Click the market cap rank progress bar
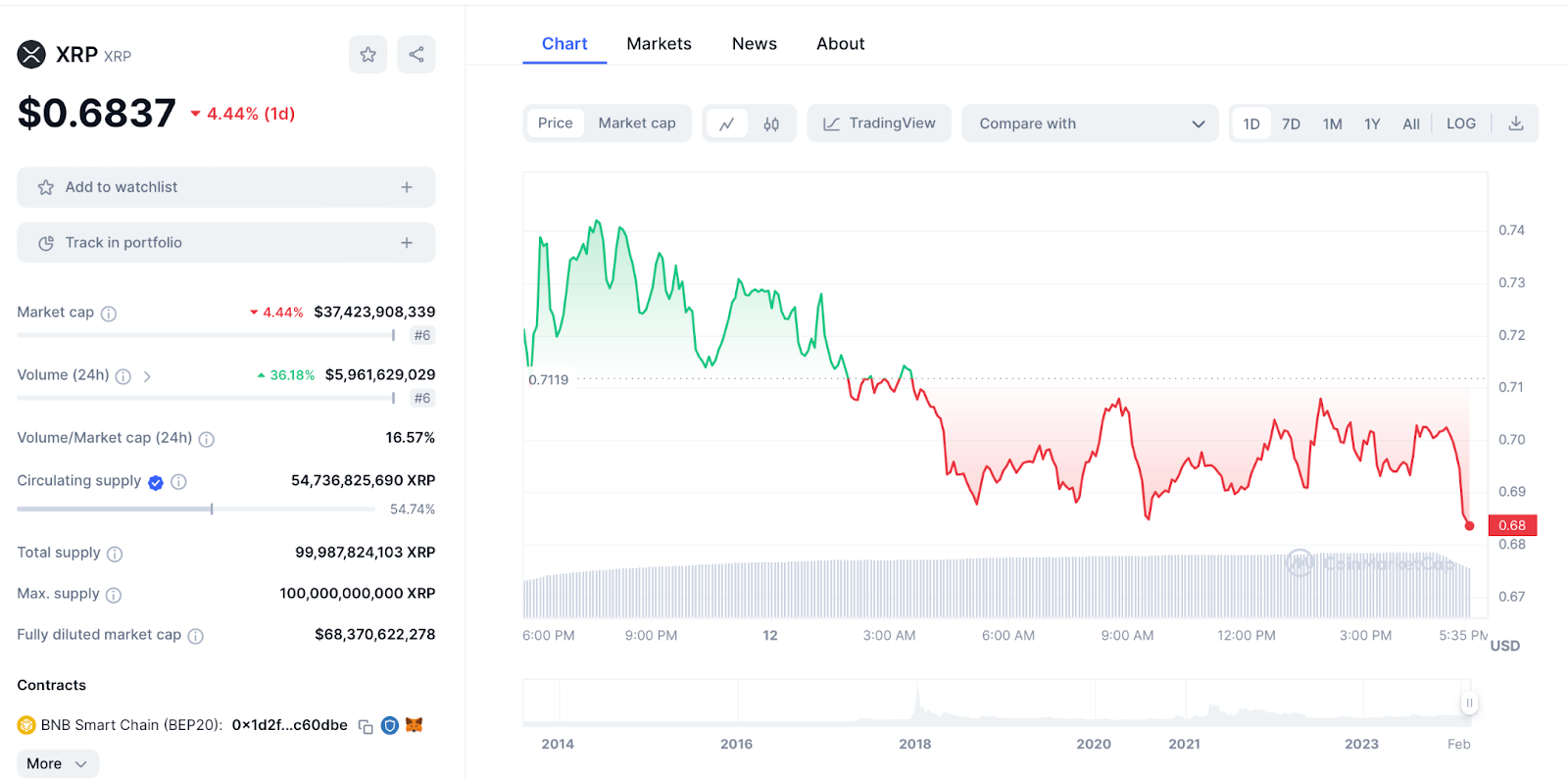This screenshot has height=779, width=1568. pos(206,336)
